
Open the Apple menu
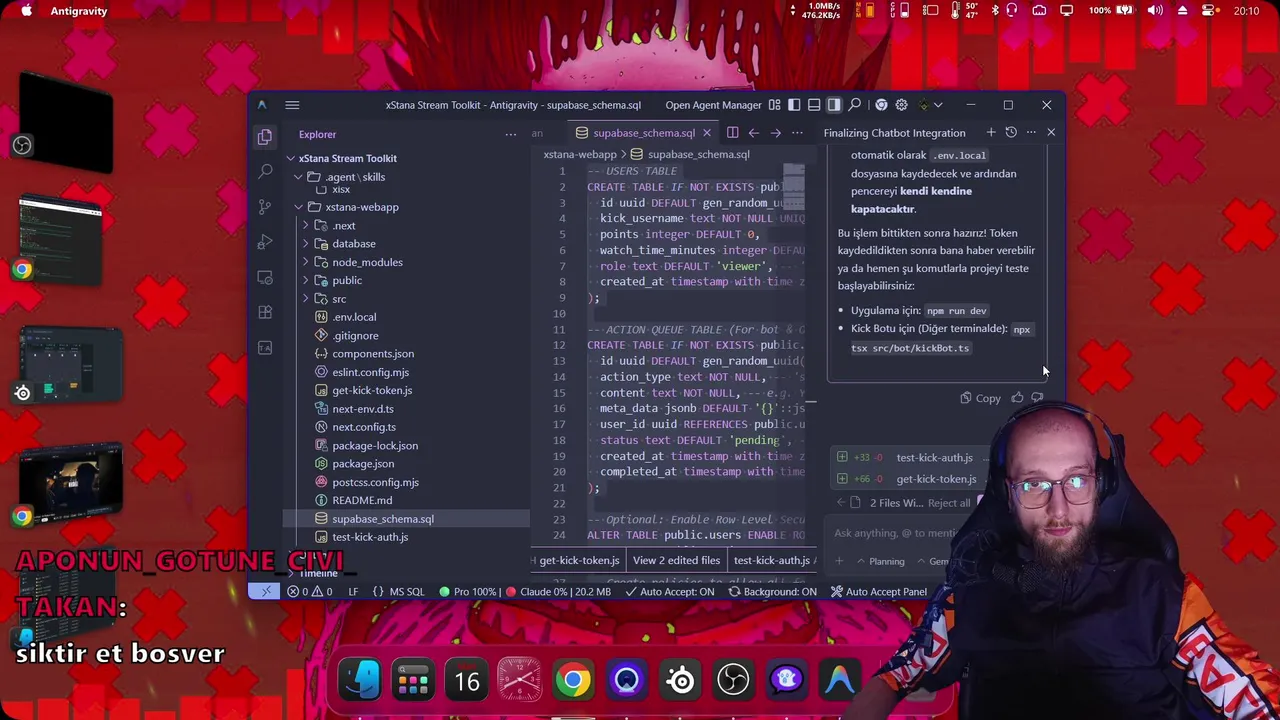point(26,11)
